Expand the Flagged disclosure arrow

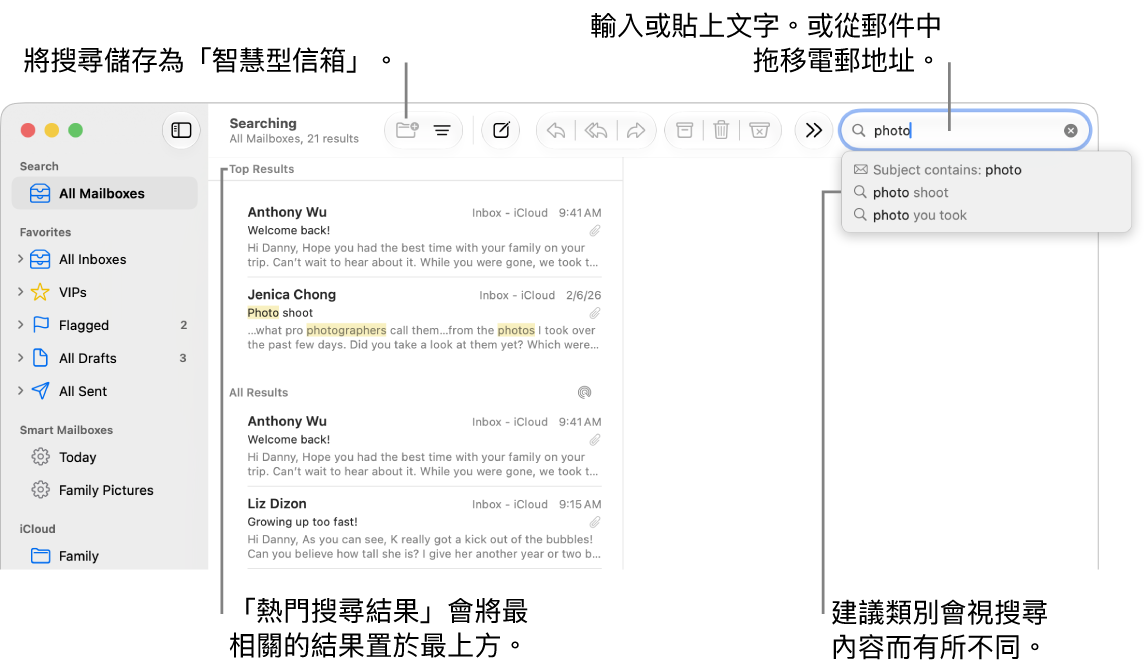click(x=20, y=325)
